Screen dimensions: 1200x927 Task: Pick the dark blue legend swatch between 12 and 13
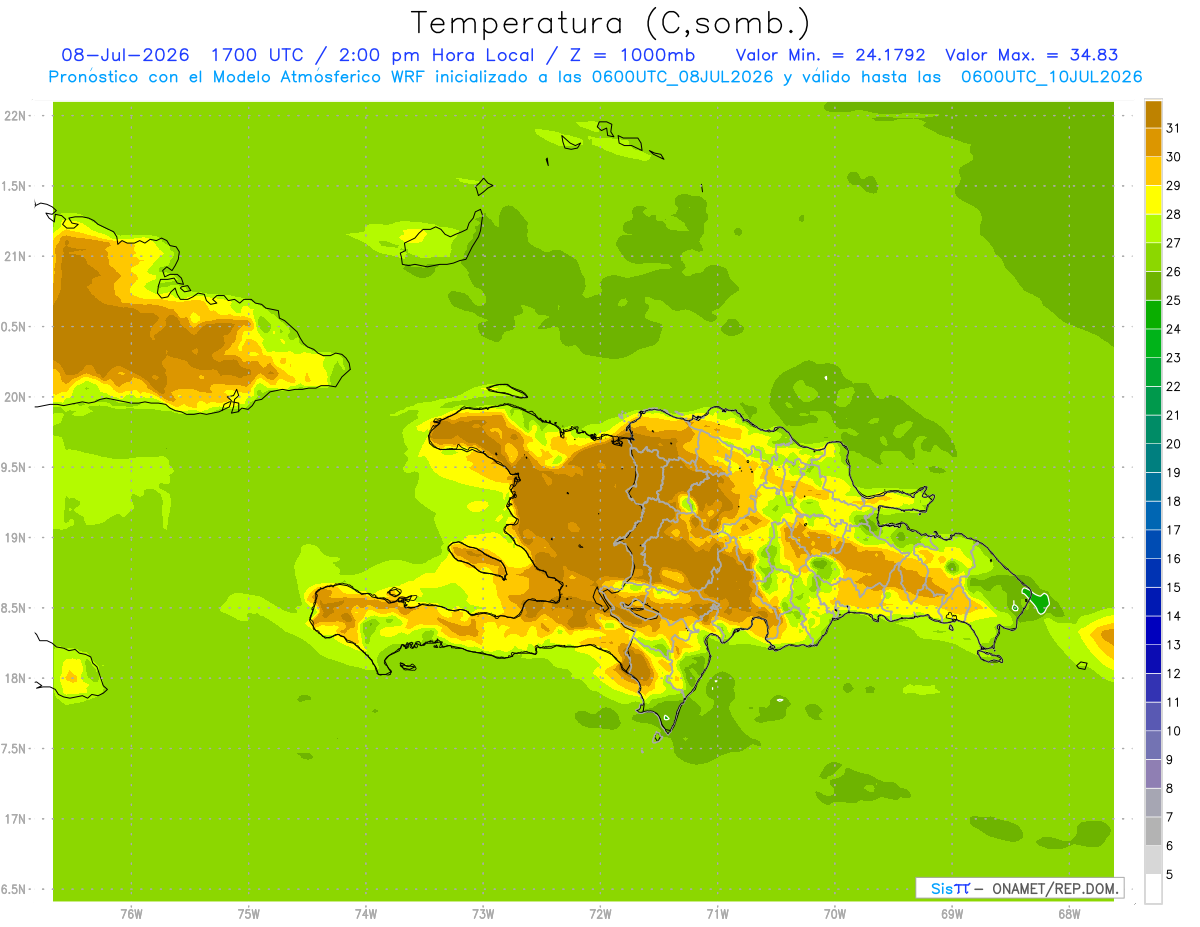(1153, 658)
